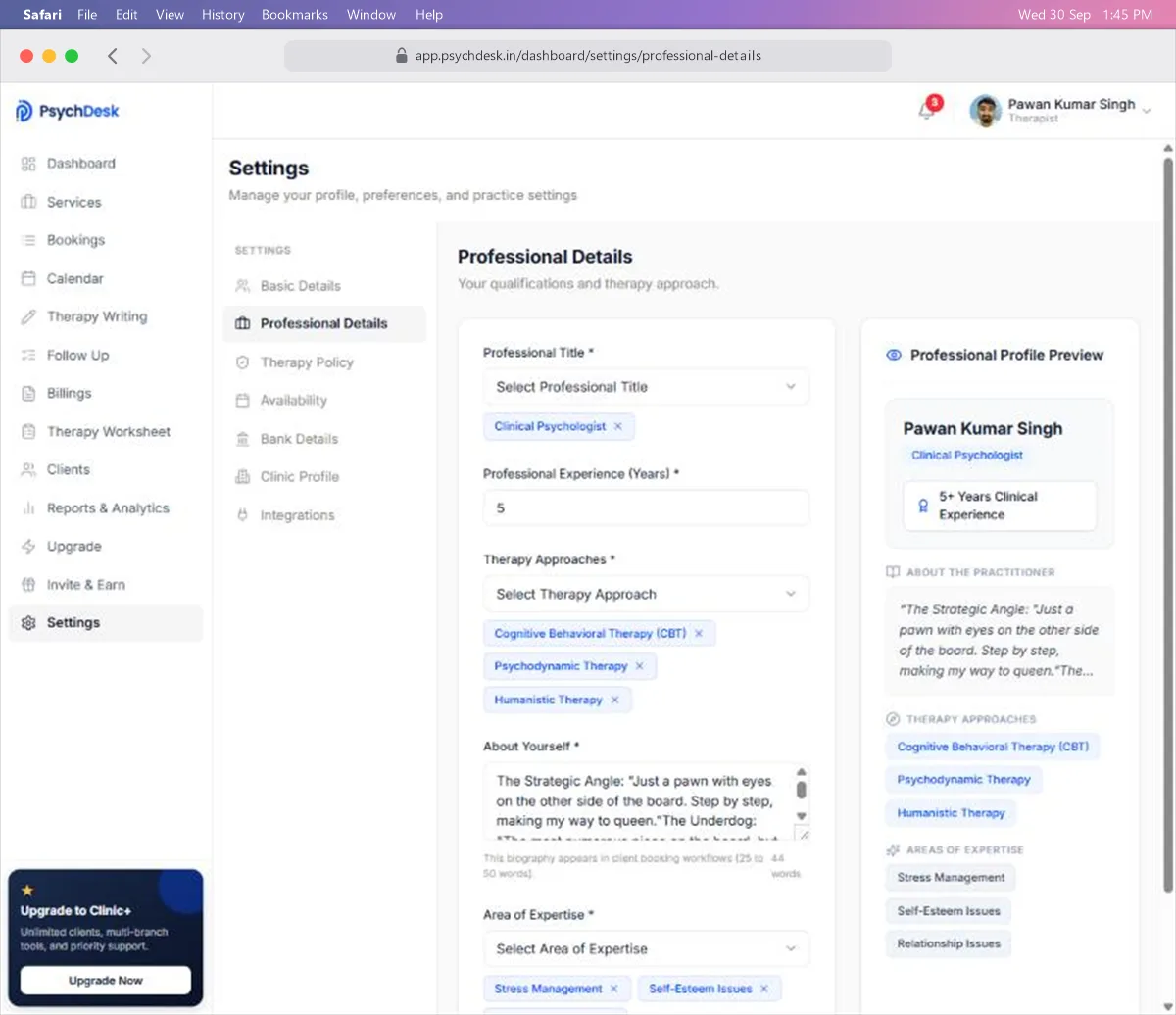Click the Follow Up icon
This screenshot has width=1176, height=1015.
[x=28, y=355]
